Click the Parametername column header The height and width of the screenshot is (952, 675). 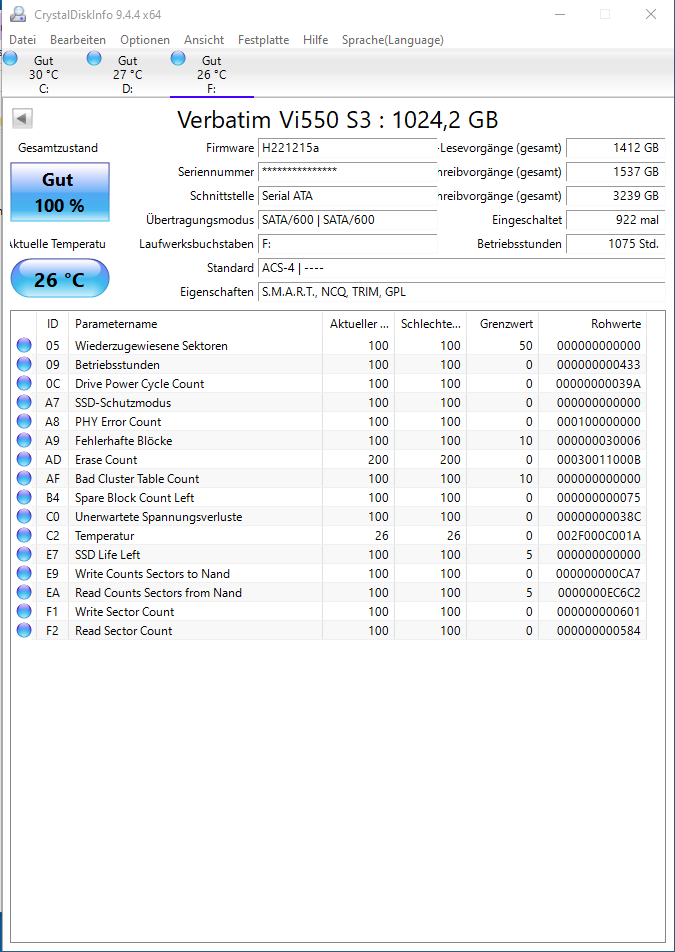pos(195,324)
